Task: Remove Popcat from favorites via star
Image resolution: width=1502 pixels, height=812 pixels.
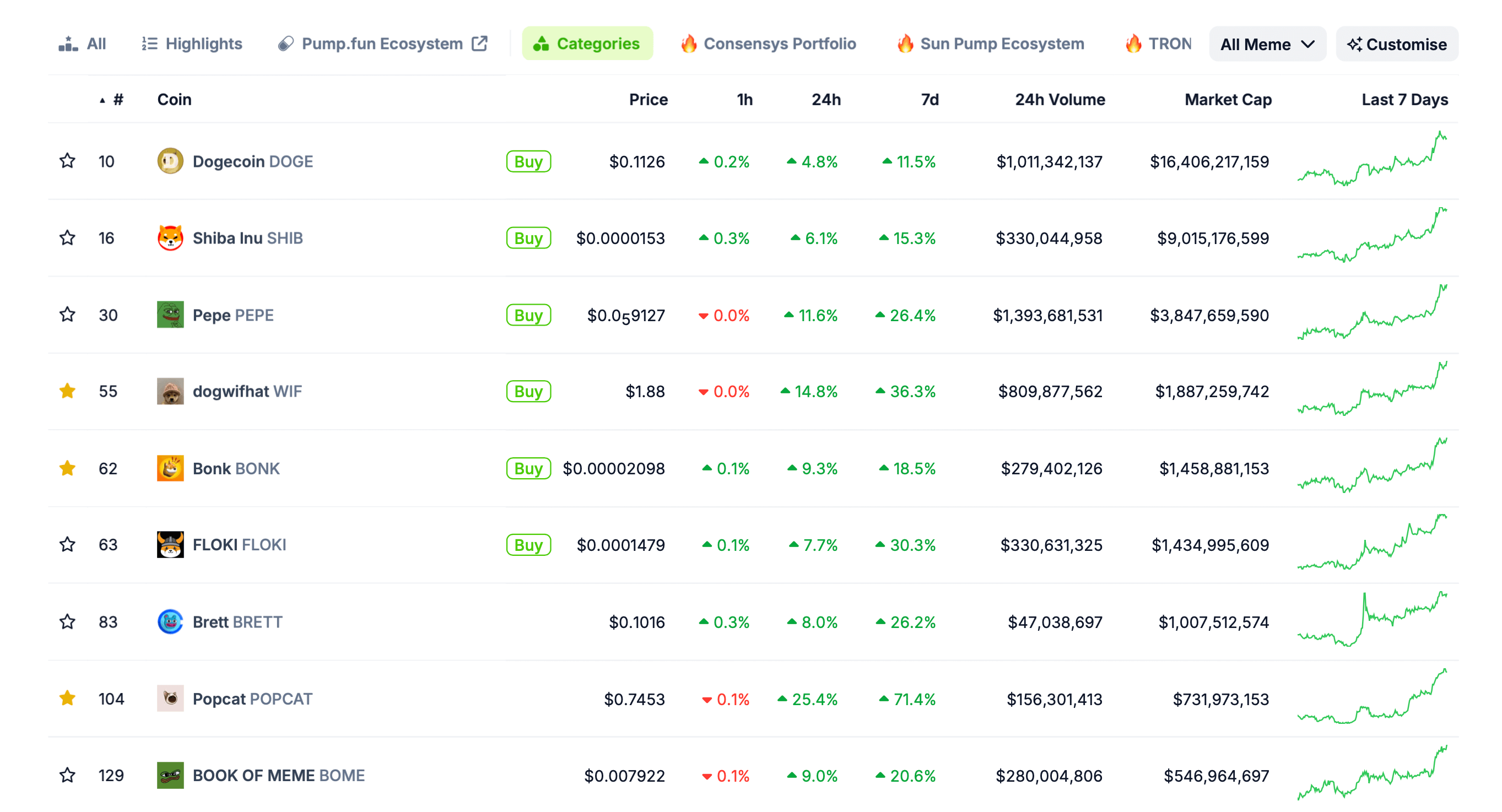Action: [68, 698]
